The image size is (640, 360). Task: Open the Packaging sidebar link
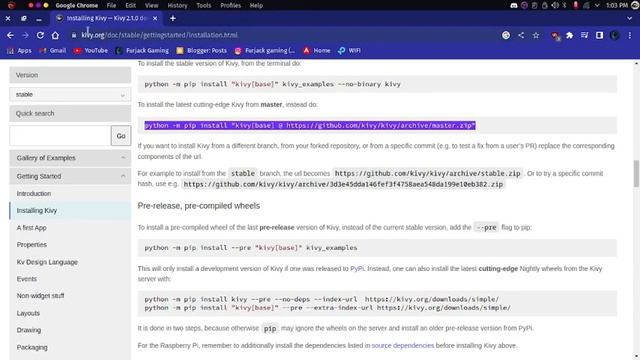(32, 347)
